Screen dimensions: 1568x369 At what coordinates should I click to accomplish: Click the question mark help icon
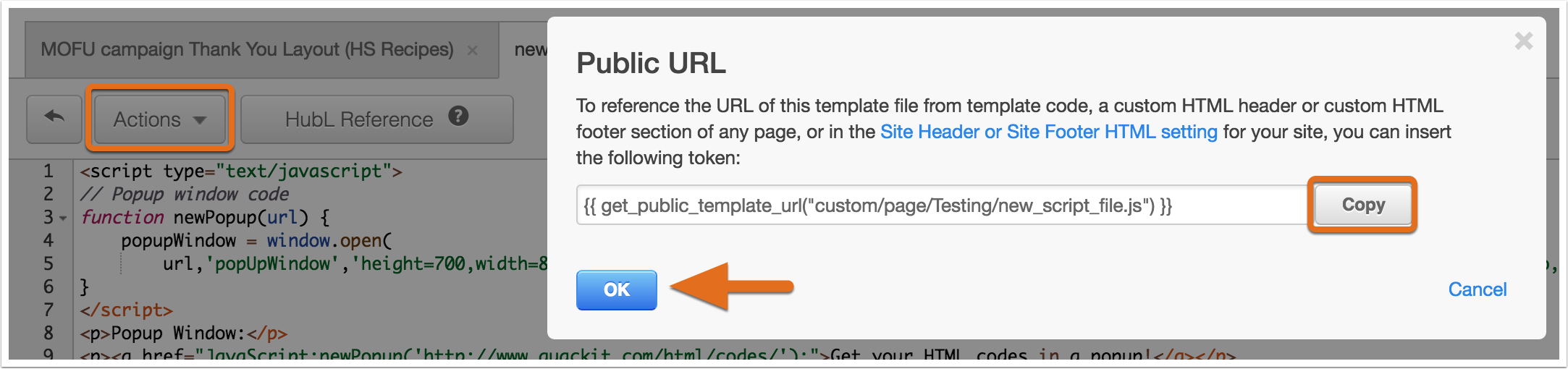coord(458,116)
